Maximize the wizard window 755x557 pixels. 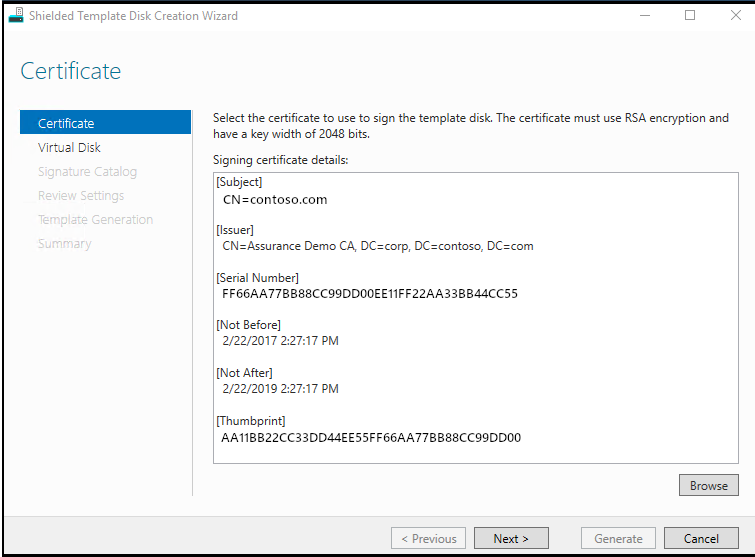point(690,16)
